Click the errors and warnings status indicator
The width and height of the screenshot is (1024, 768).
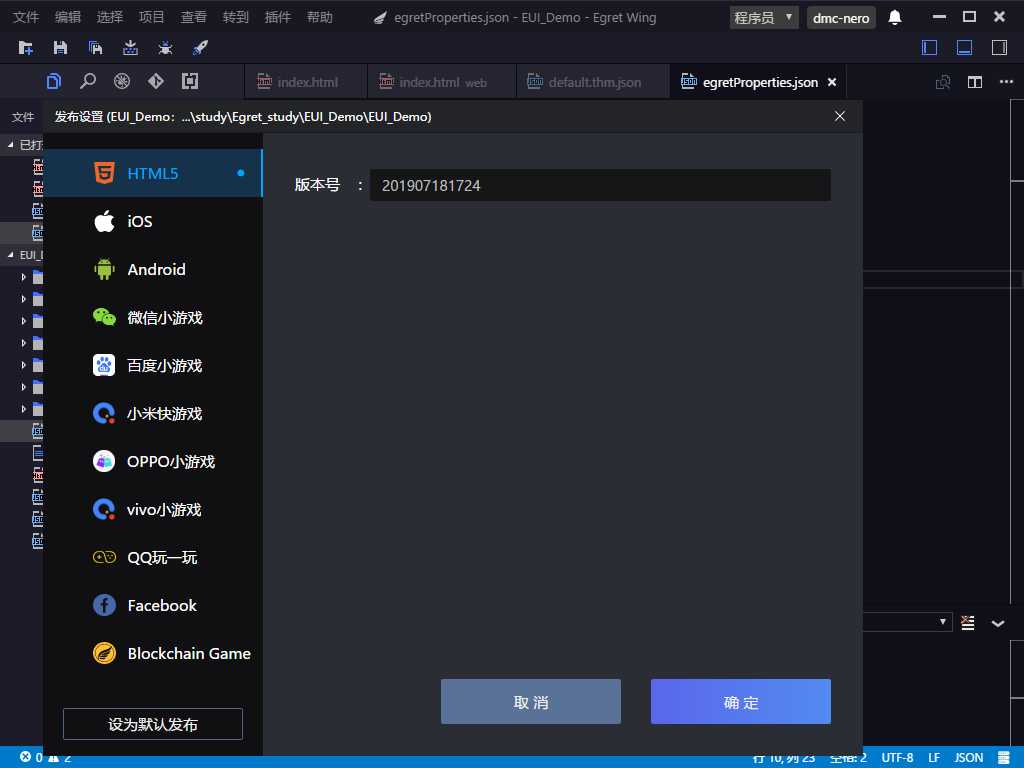[x=46, y=758]
